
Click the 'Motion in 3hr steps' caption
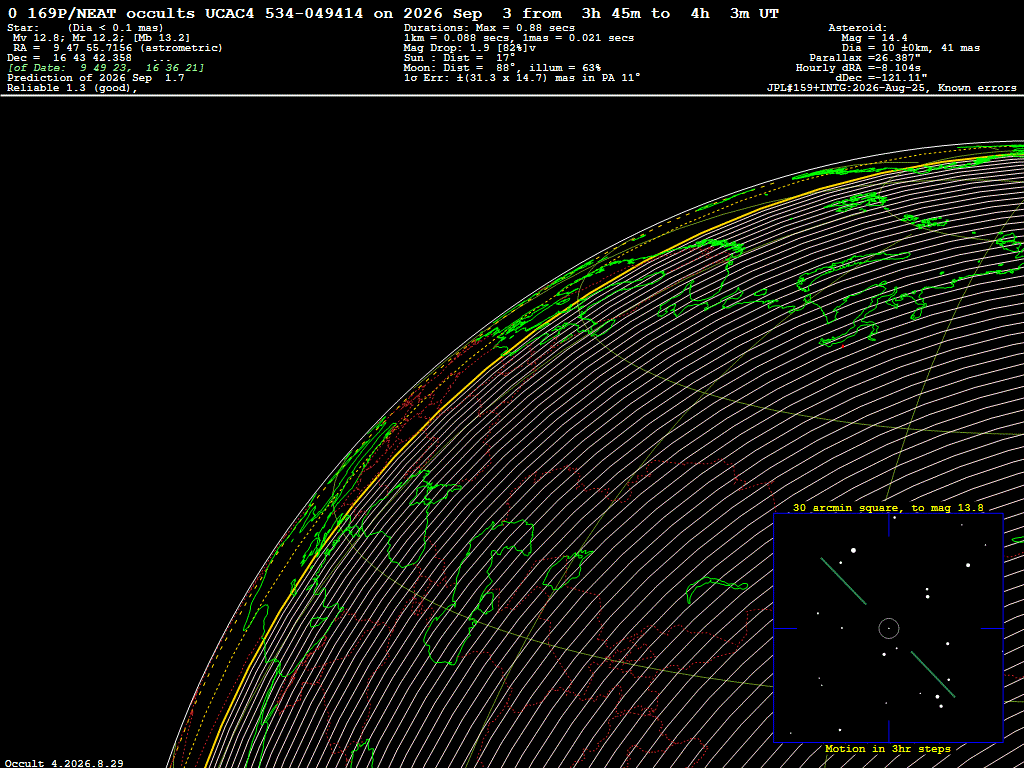(888, 748)
